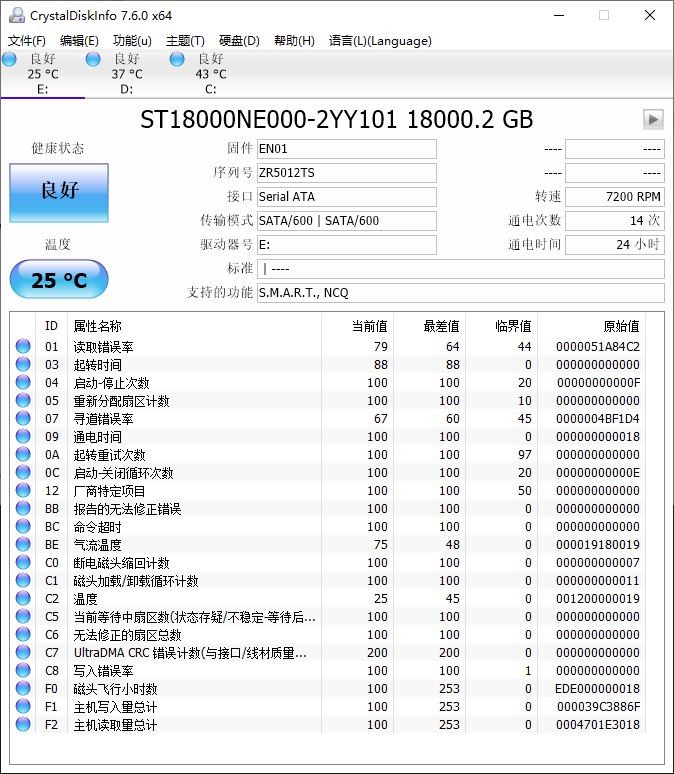Select the E: disk tab at 25 °C

tap(42, 74)
